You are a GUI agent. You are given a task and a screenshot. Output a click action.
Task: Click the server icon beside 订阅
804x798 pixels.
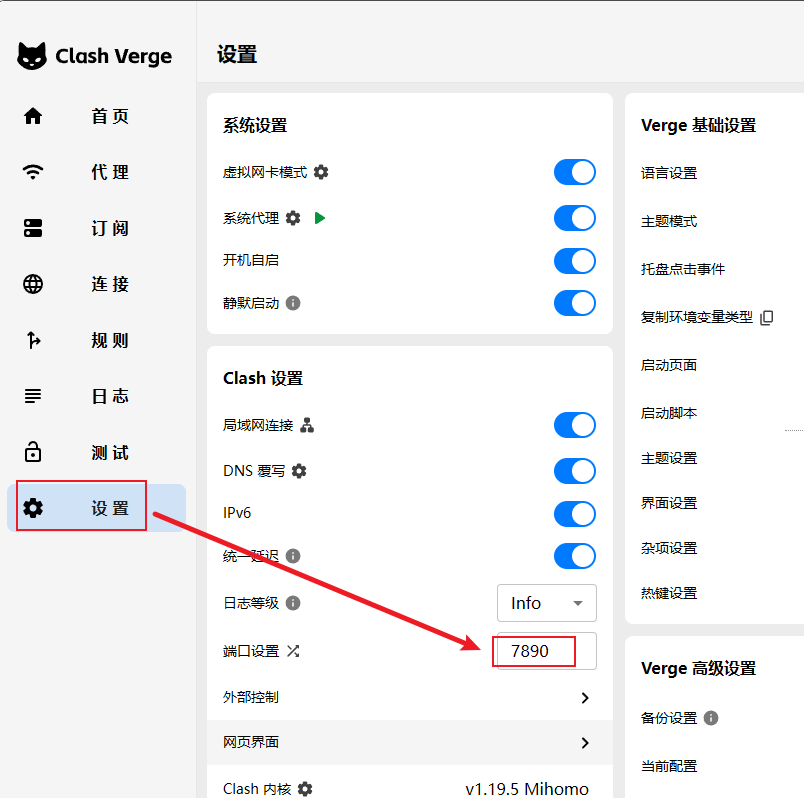33,228
